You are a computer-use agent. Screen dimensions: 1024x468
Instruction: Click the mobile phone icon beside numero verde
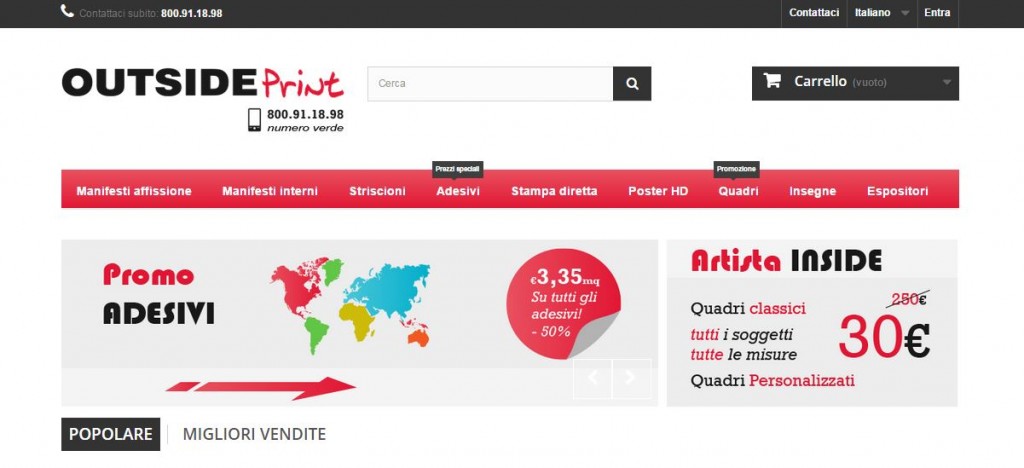pyautogui.click(x=254, y=120)
